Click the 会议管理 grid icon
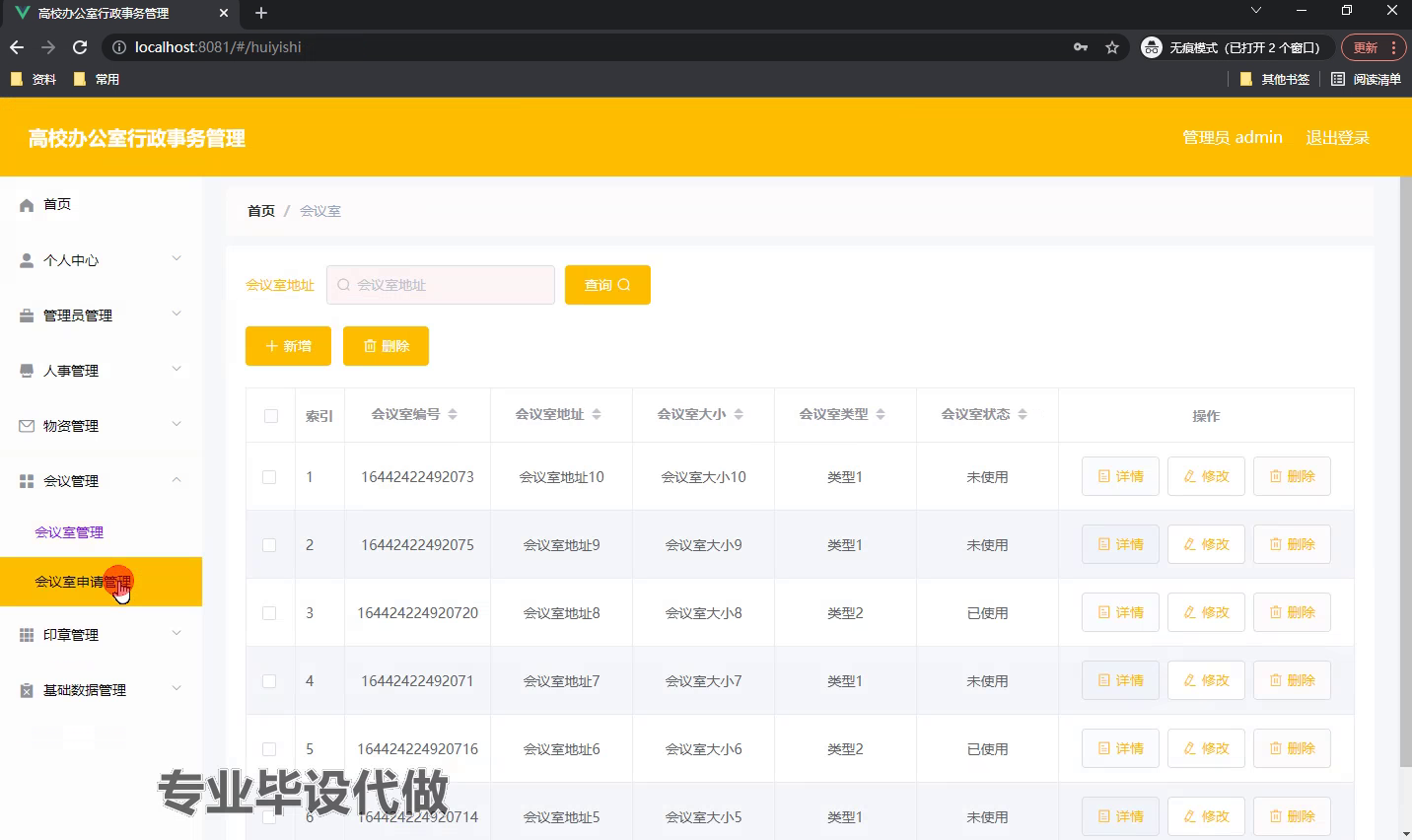 27,481
